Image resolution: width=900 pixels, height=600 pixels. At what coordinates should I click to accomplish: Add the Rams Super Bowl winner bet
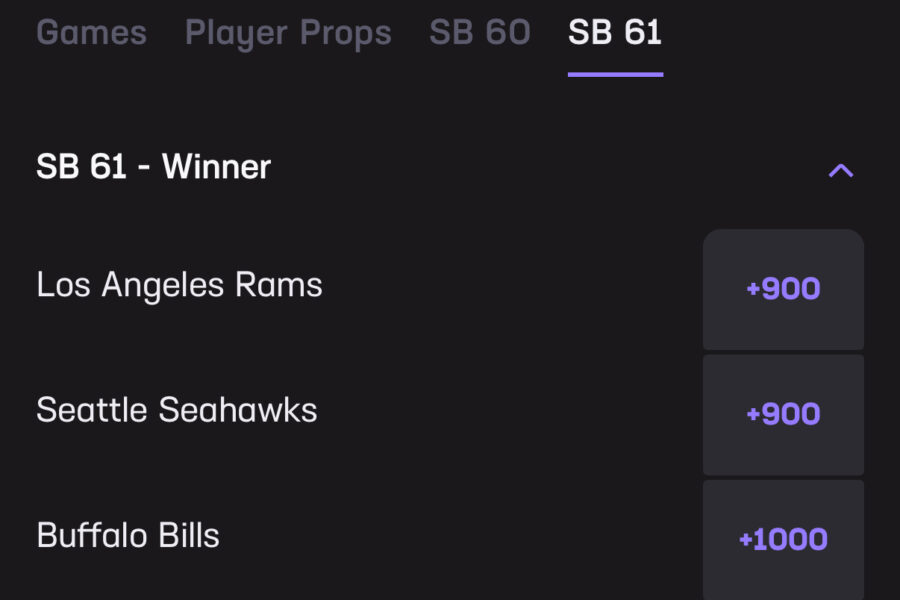(x=783, y=289)
